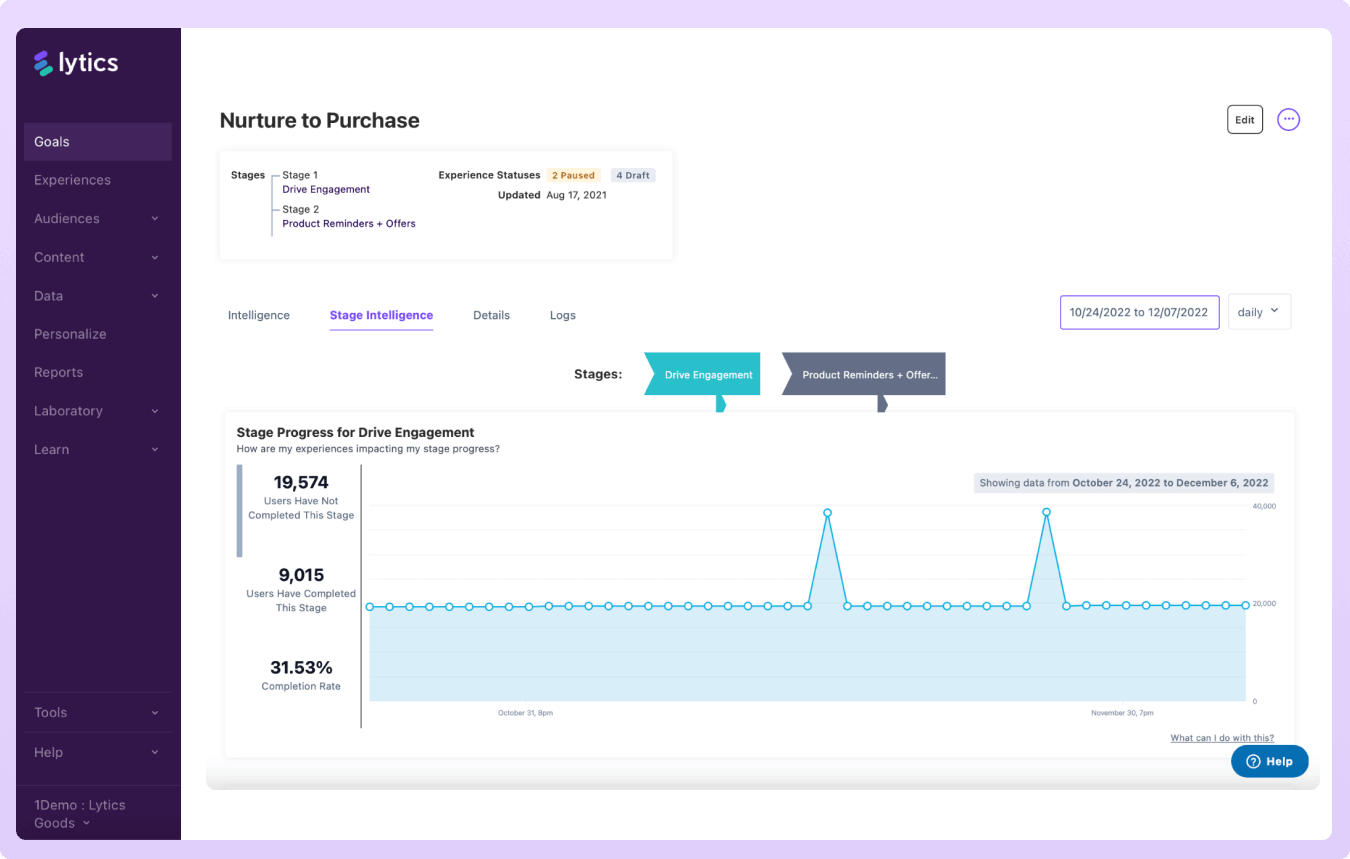1350x859 pixels.
Task: Switch to the Intelligence tab
Action: 258,315
